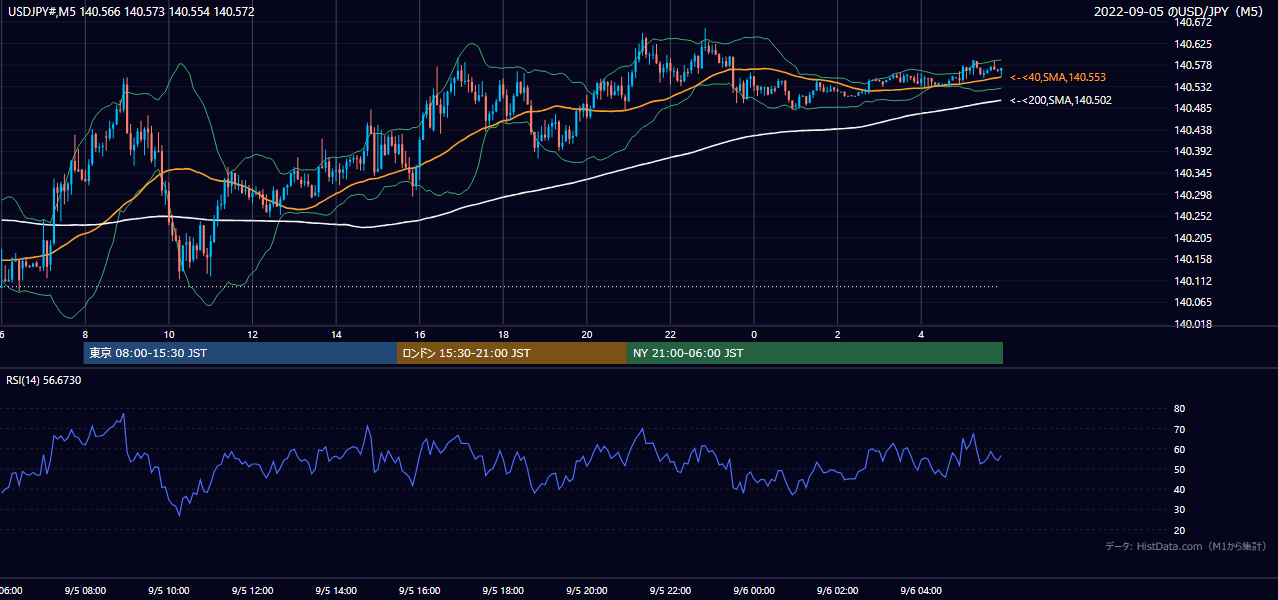Click RSI scale value 50

pos(1179,469)
